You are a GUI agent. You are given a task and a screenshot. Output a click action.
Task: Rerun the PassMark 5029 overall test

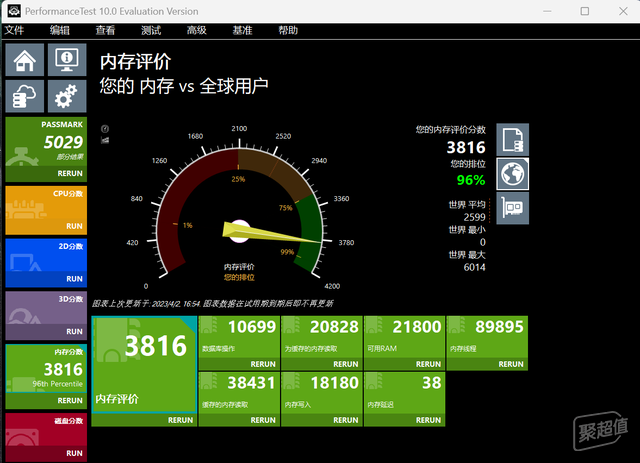click(x=70, y=174)
